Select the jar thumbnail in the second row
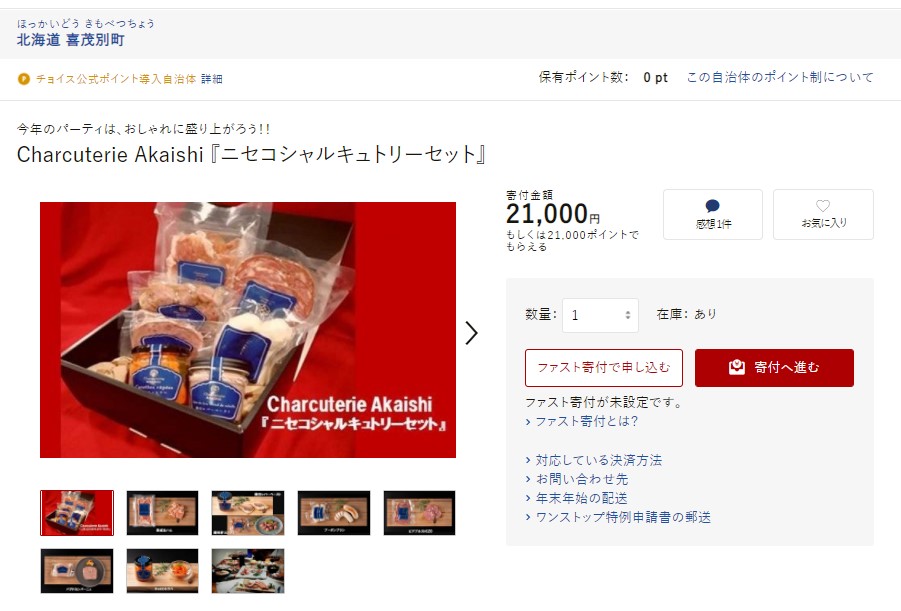This screenshot has width=901, height=611. point(163,571)
